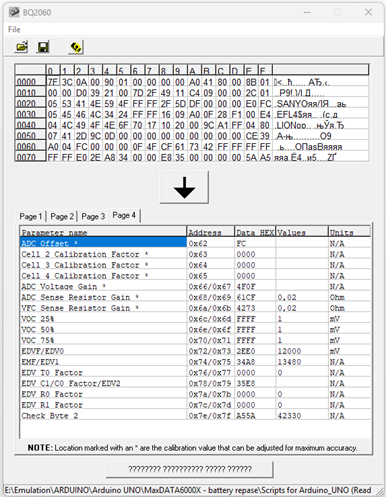Click hex dump row header 0000

(30, 82)
